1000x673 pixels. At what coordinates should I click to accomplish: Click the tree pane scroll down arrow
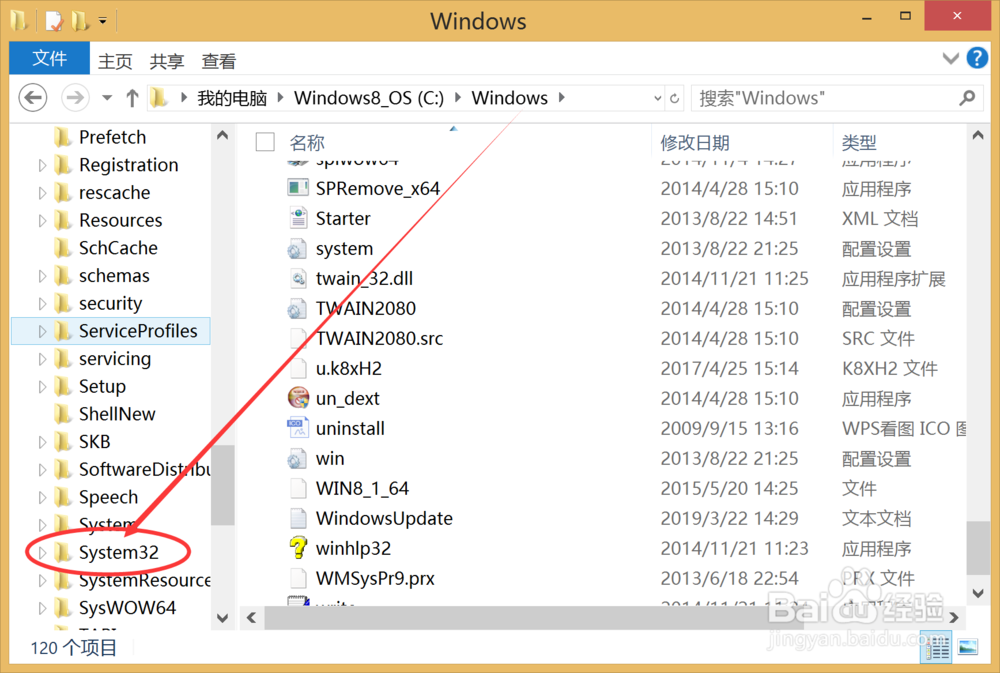(x=223, y=618)
